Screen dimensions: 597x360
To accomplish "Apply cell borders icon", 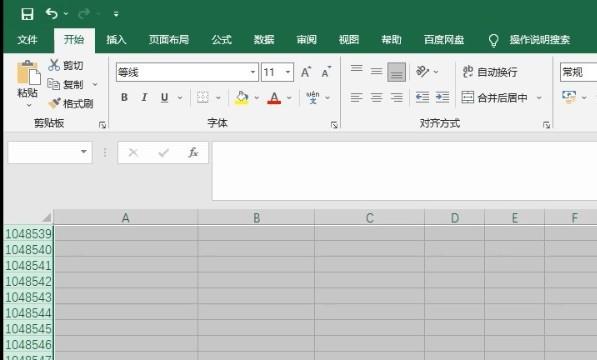I will 203,97.
